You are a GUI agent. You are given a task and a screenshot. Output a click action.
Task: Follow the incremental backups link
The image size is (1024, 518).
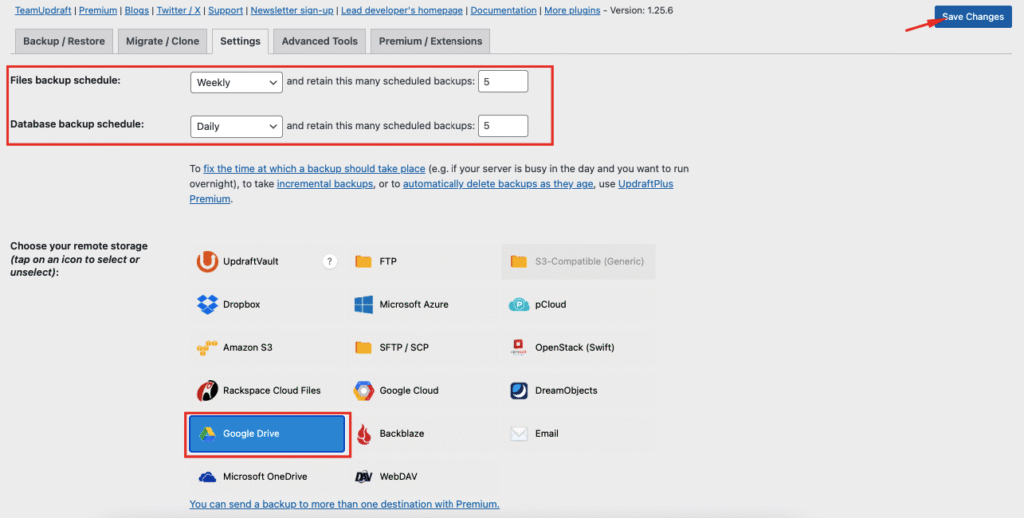click(325, 184)
